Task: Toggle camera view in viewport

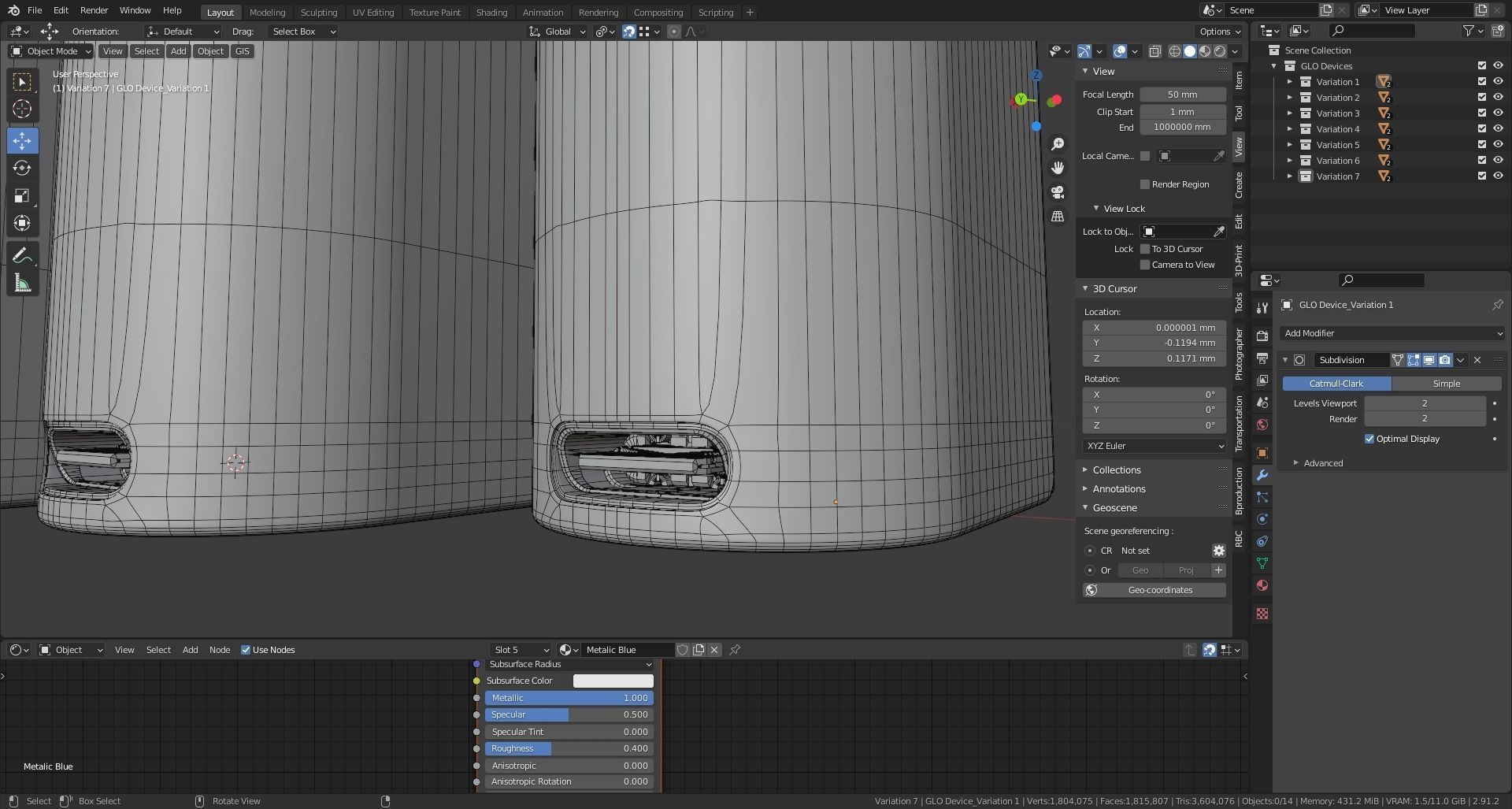Action: (1058, 192)
